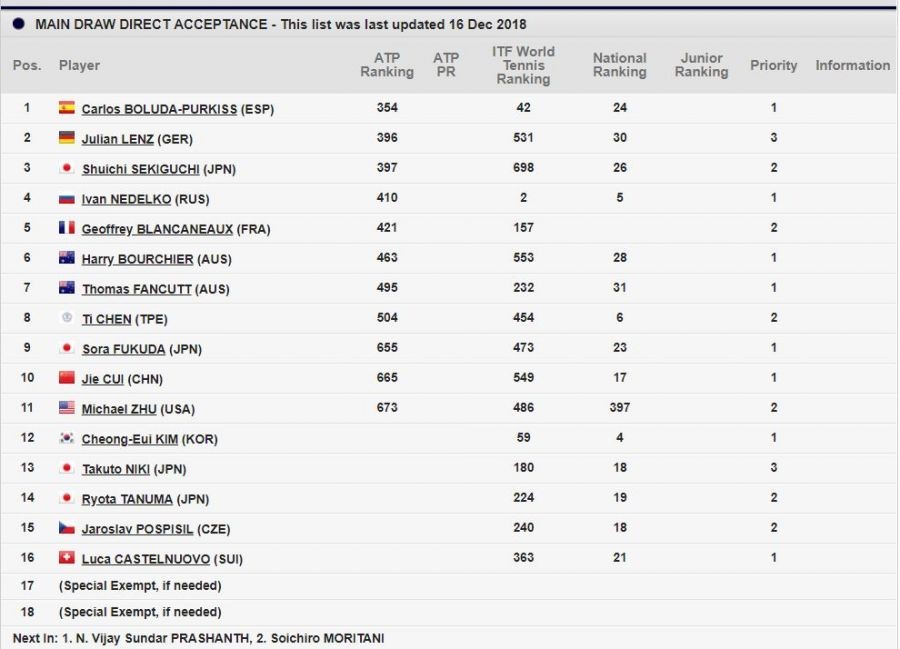Open Sora FUKUDA player profile
The width and height of the screenshot is (900, 649).
coord(123,349)
